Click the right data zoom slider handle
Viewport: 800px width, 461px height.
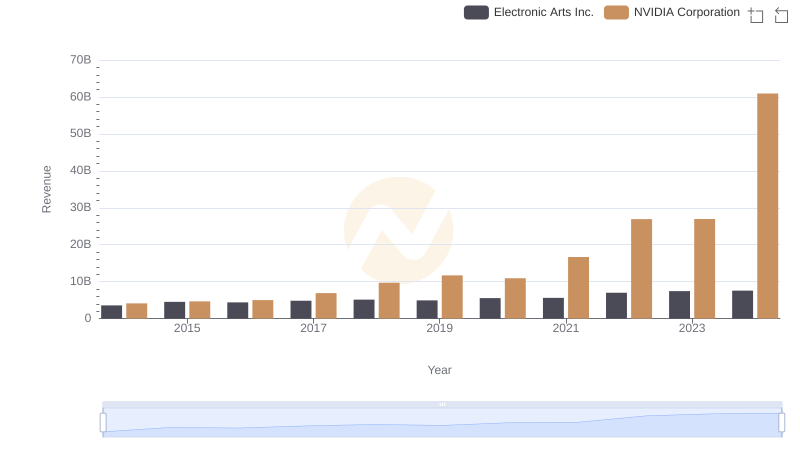click(x=781, y=423)
